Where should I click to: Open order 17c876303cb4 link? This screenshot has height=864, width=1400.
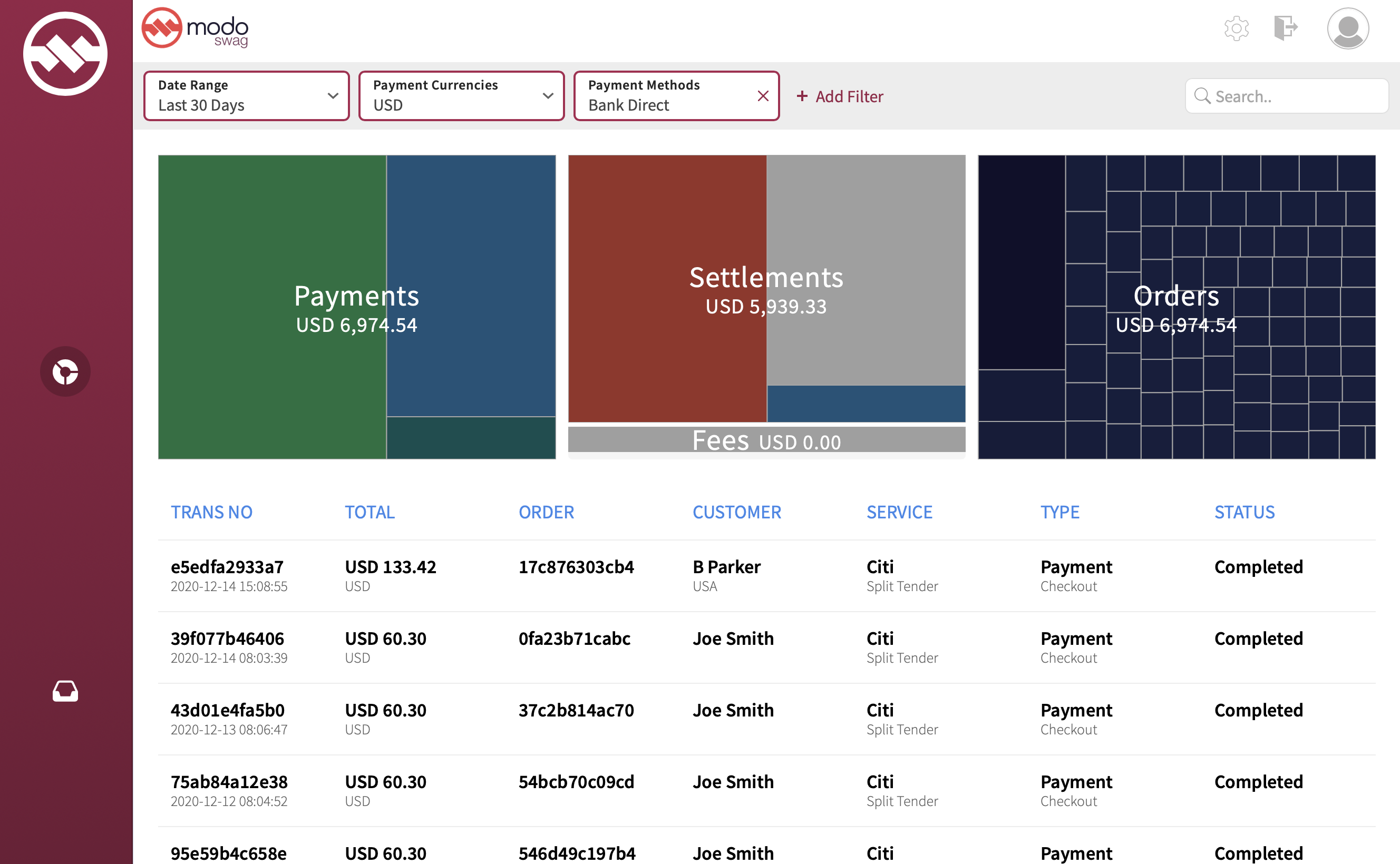[x=576, y=567]
